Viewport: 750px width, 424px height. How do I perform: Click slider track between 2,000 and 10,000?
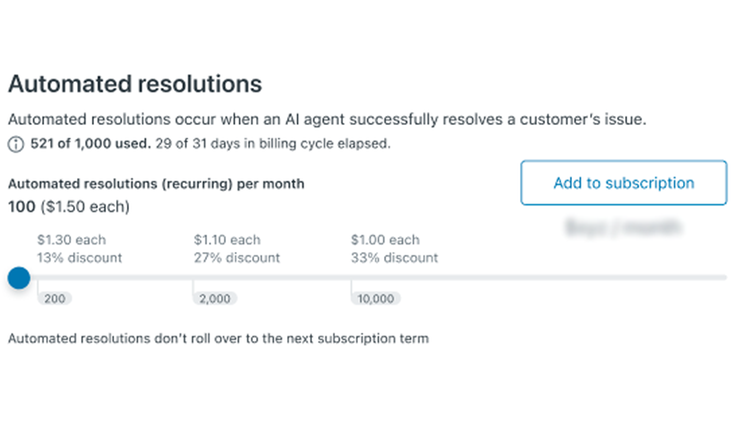point(272,278)
